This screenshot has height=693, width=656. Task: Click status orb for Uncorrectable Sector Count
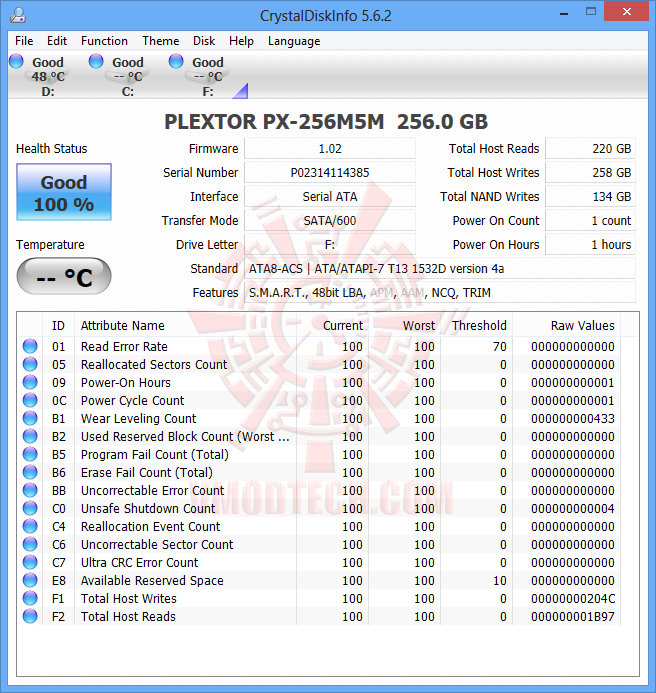(x=30, y=544)
